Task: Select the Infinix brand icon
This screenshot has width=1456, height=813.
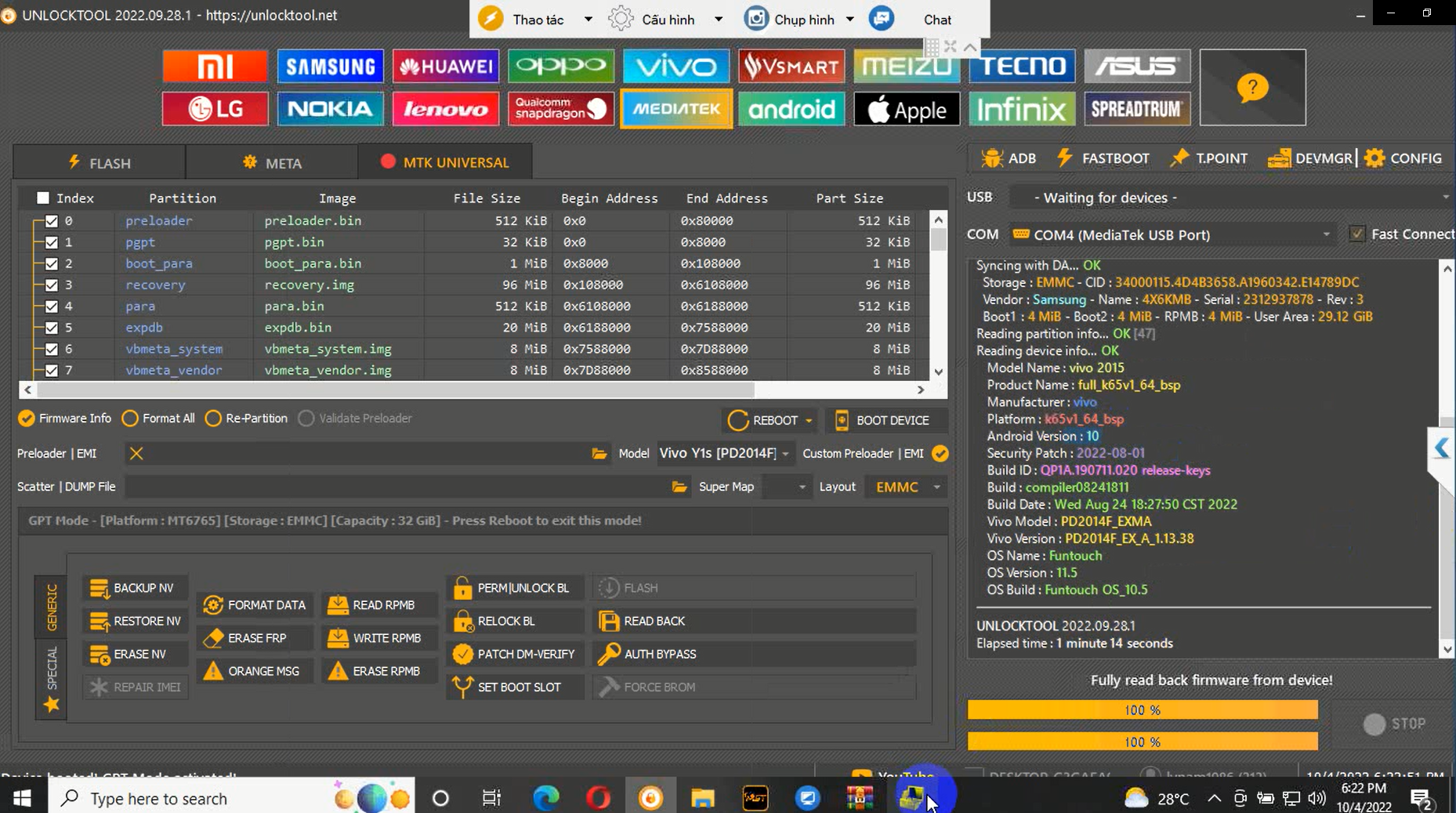Action: 1022,109
